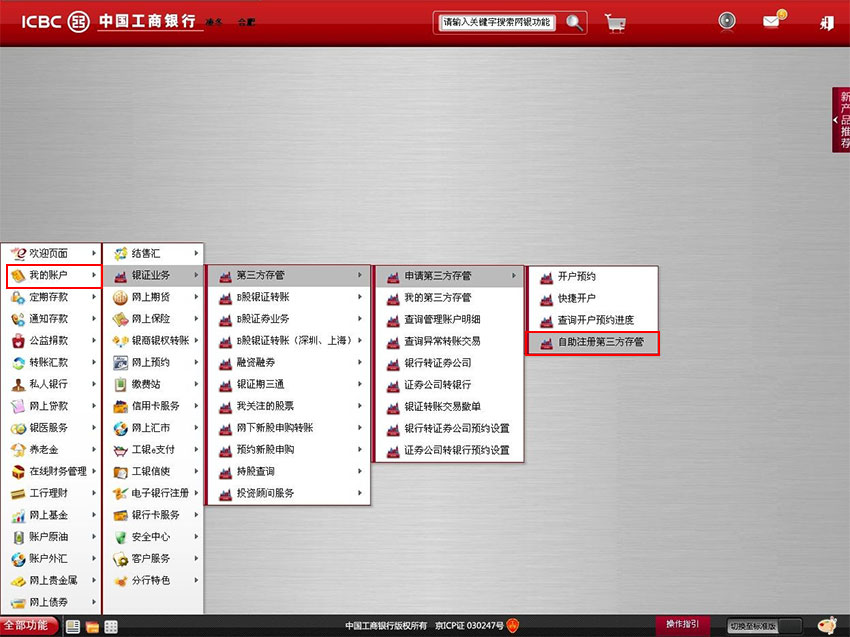850x637 pixels.
Task: Click the badge icon after 京ICP证 030247号
Action: click(513, 626)
